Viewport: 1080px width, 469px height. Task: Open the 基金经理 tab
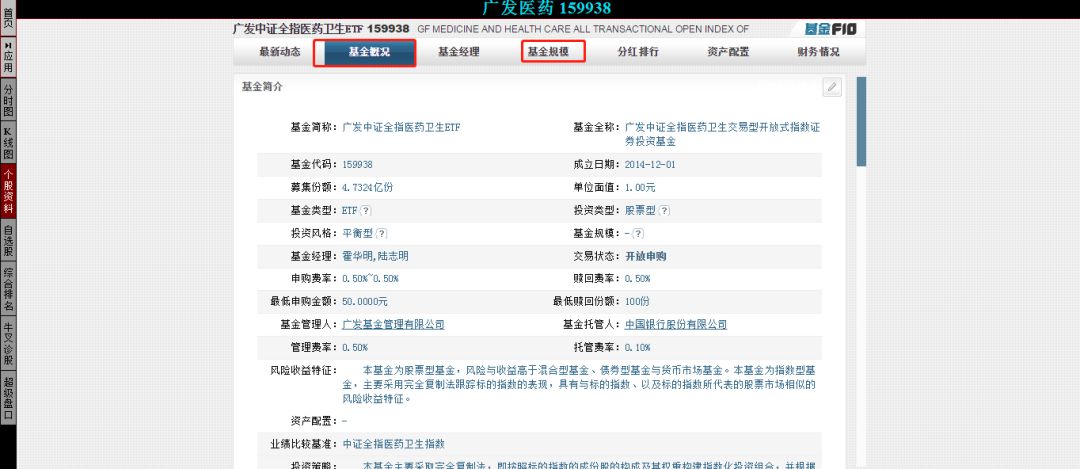(459, 52)
